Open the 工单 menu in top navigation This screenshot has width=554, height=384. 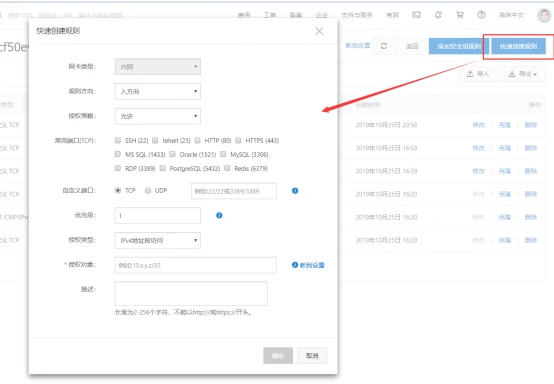(270, 15)
